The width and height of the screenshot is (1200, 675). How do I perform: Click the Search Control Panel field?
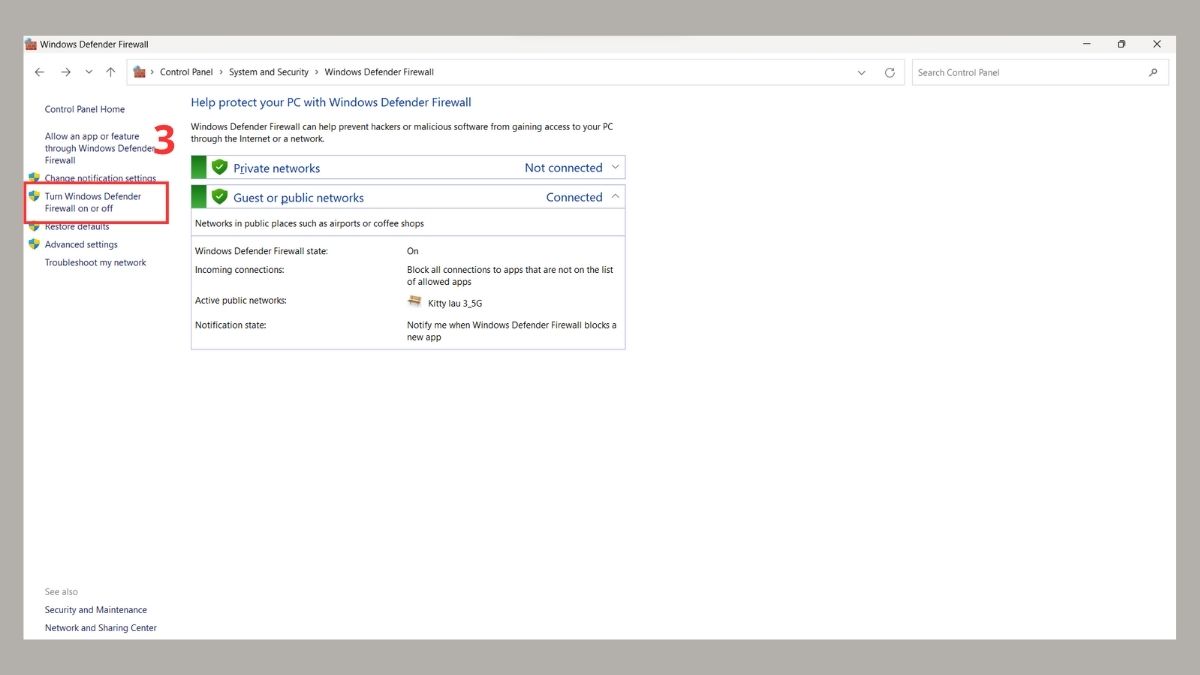click(x=1040, y=72)
